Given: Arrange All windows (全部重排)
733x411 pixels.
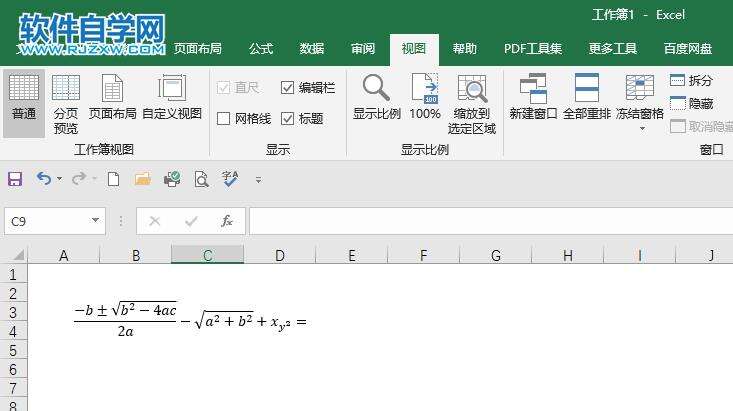Looking at the screenshot, I should pyautogui.click(x=587, y=97).
